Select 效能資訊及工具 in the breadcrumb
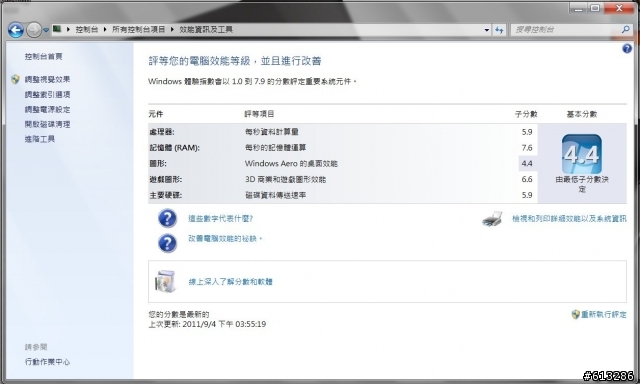 206,29
